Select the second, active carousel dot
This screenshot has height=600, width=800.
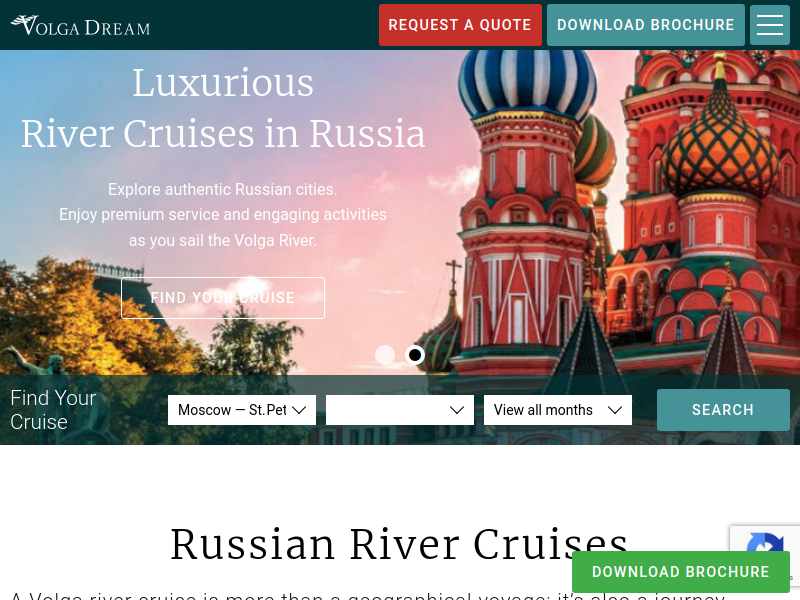pyautogui.click(x=415, y=355)
